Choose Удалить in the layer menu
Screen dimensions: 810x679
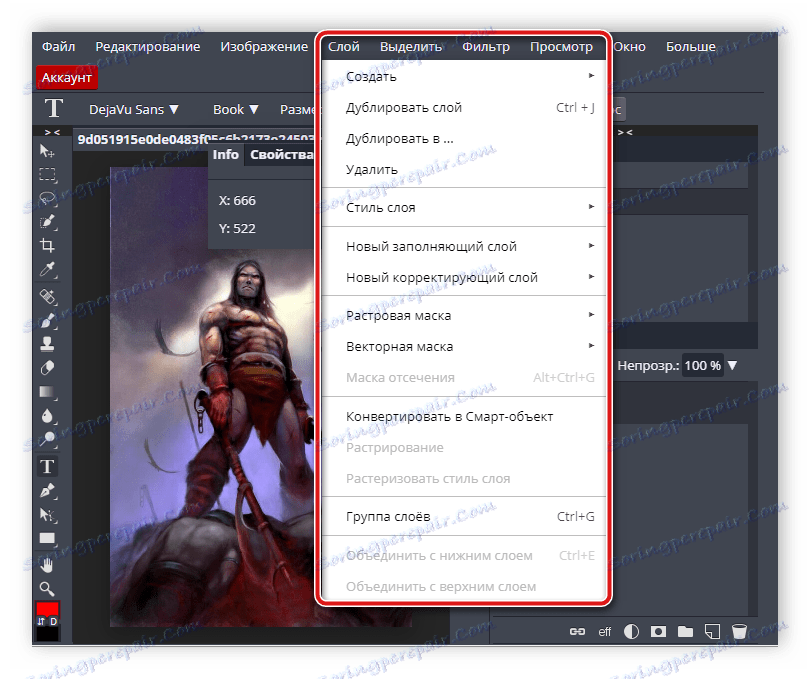point(463,169)
